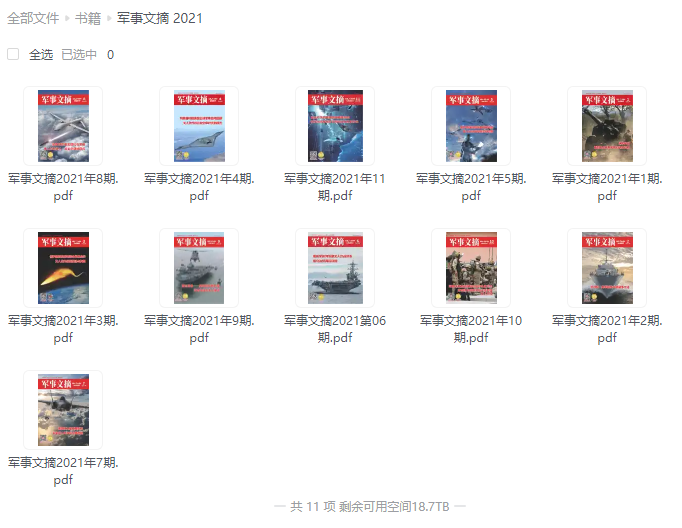The image size is (682, 528).
Task: Click current folder 军事文摘 2021 in breadcrumb
Action: click(x=160, y=18)
